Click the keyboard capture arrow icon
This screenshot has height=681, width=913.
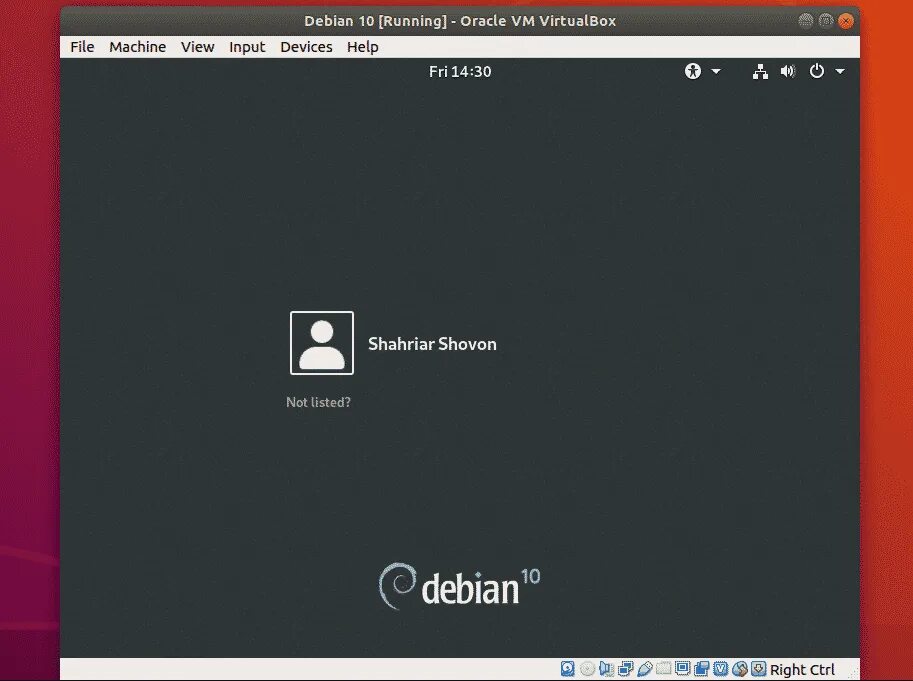coord(758,669)
